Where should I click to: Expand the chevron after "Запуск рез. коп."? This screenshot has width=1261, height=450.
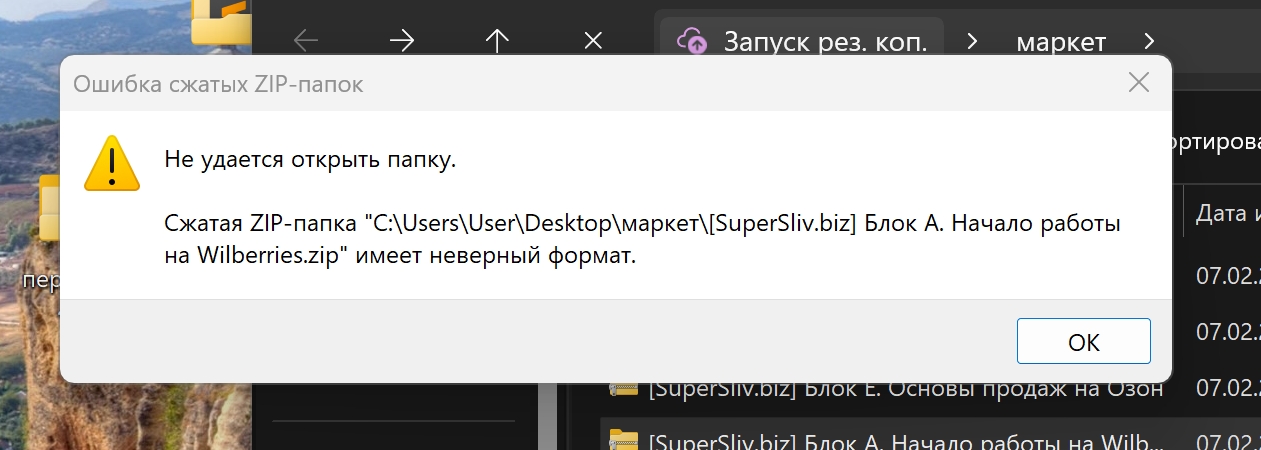(x=972, y=42)
